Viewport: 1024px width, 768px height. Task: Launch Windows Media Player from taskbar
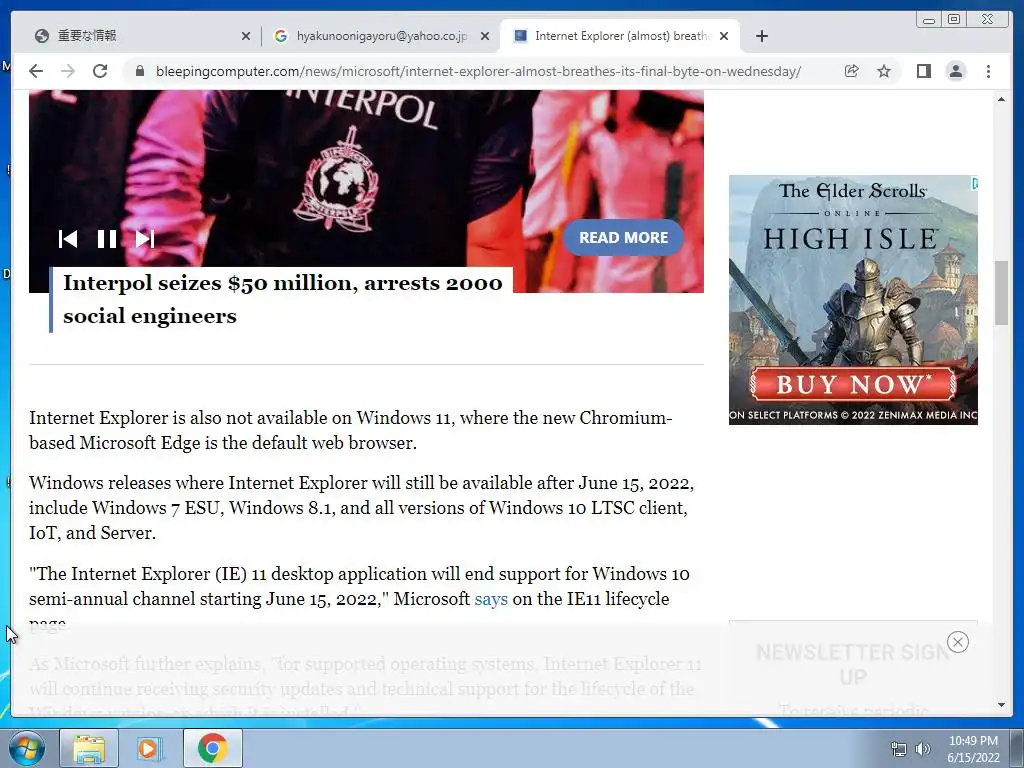(x=150, y=748)
